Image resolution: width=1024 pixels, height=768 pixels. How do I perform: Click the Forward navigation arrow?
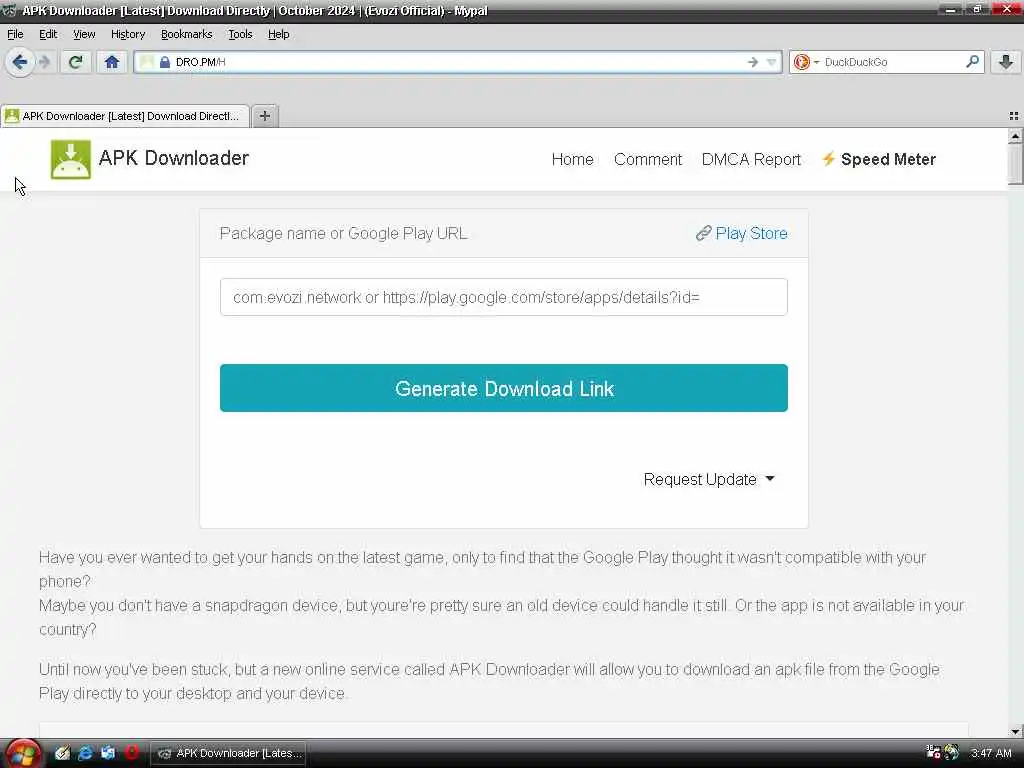[x=44, y=62]
